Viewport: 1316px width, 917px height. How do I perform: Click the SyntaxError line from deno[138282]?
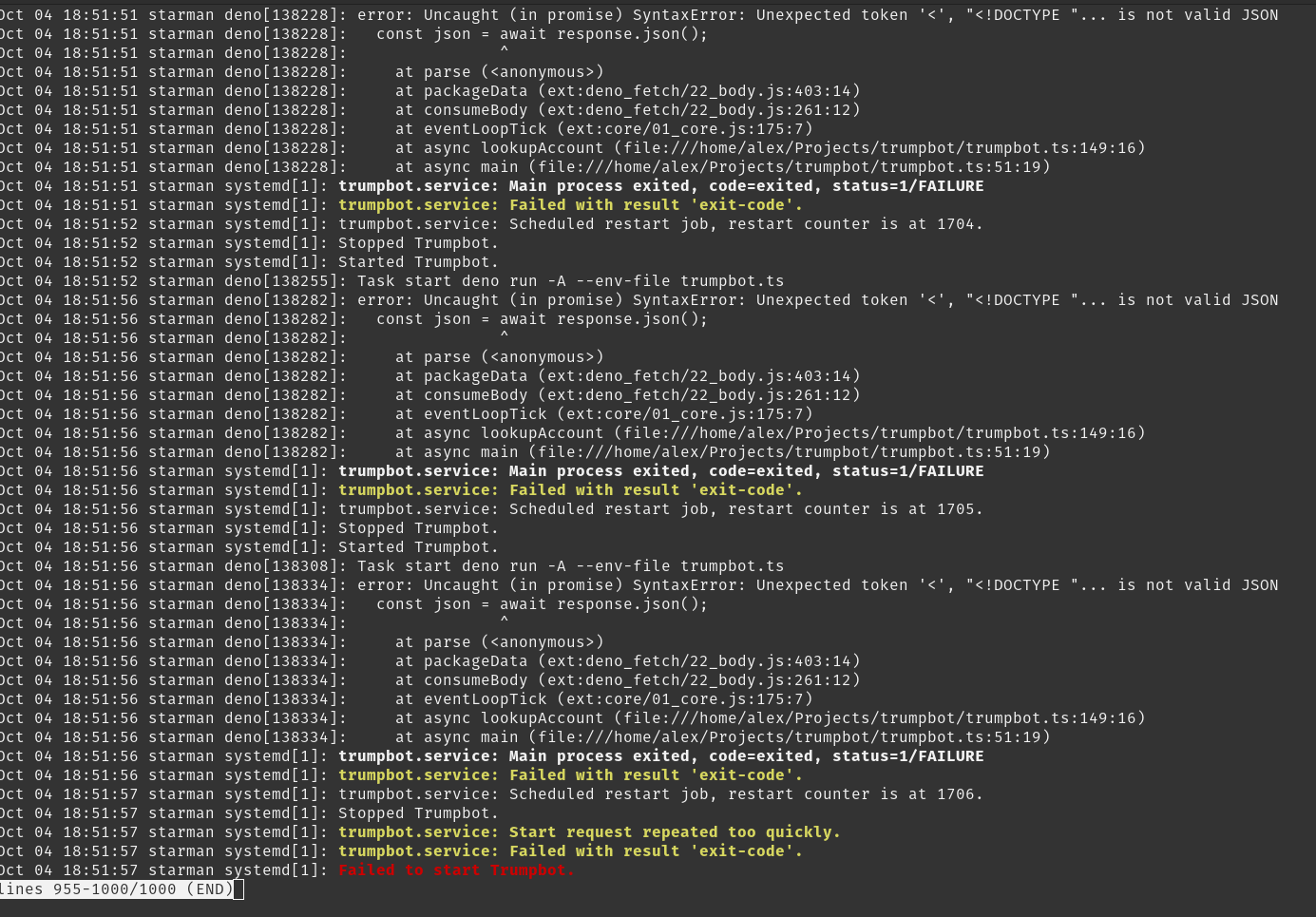[x=817, y=300]
